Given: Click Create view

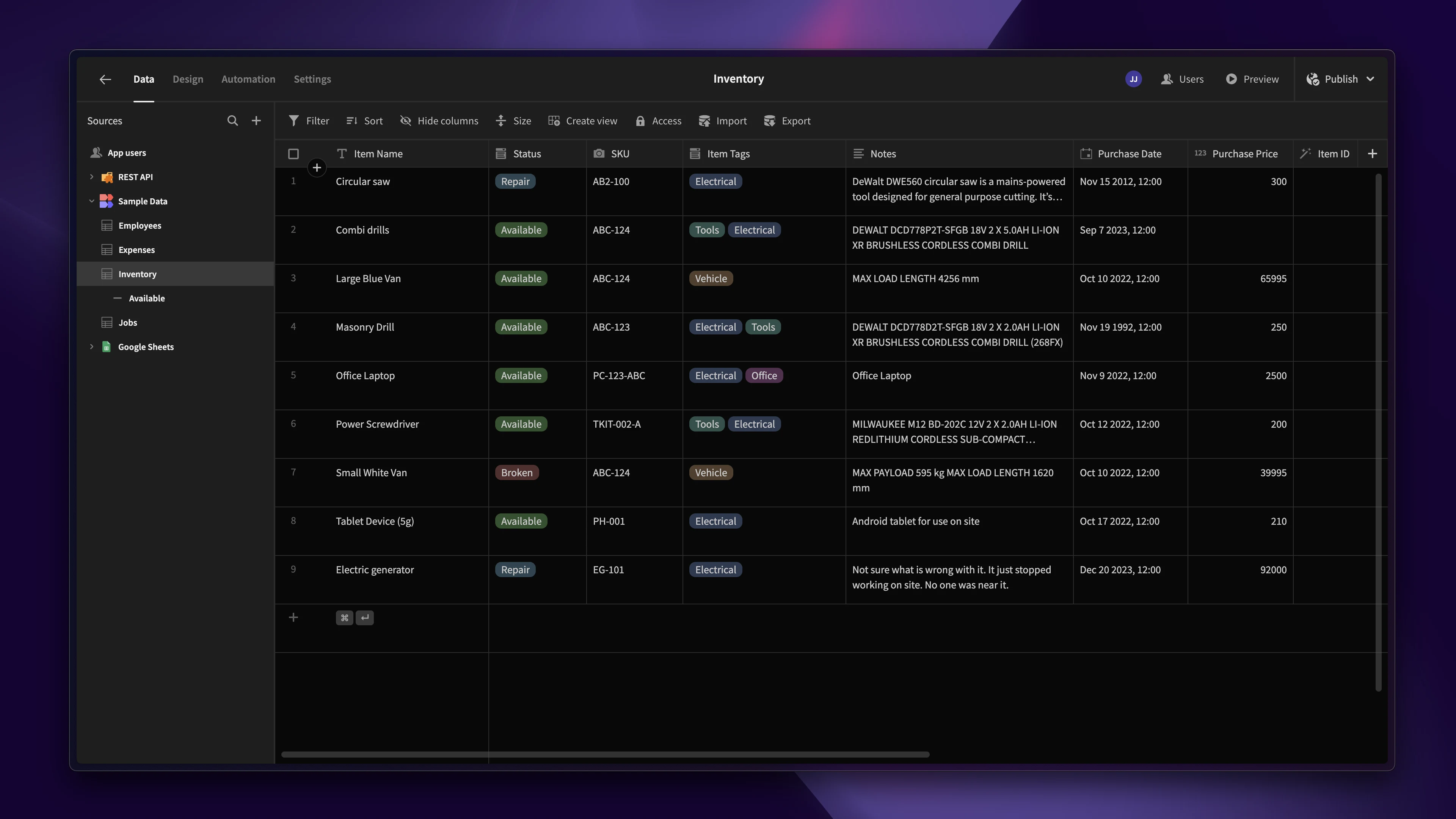Looking at the screenshot, I should pyautogui.click(x=582, y=121).
